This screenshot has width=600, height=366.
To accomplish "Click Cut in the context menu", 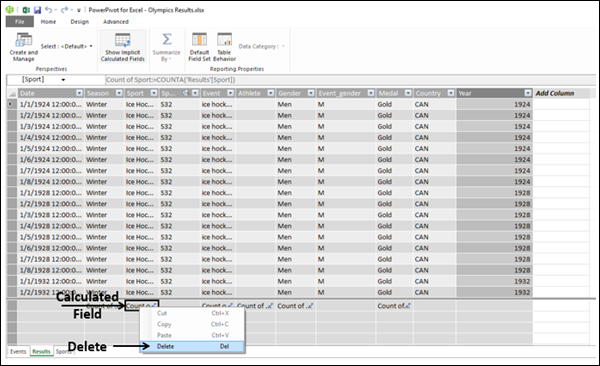I will [192, 313].
